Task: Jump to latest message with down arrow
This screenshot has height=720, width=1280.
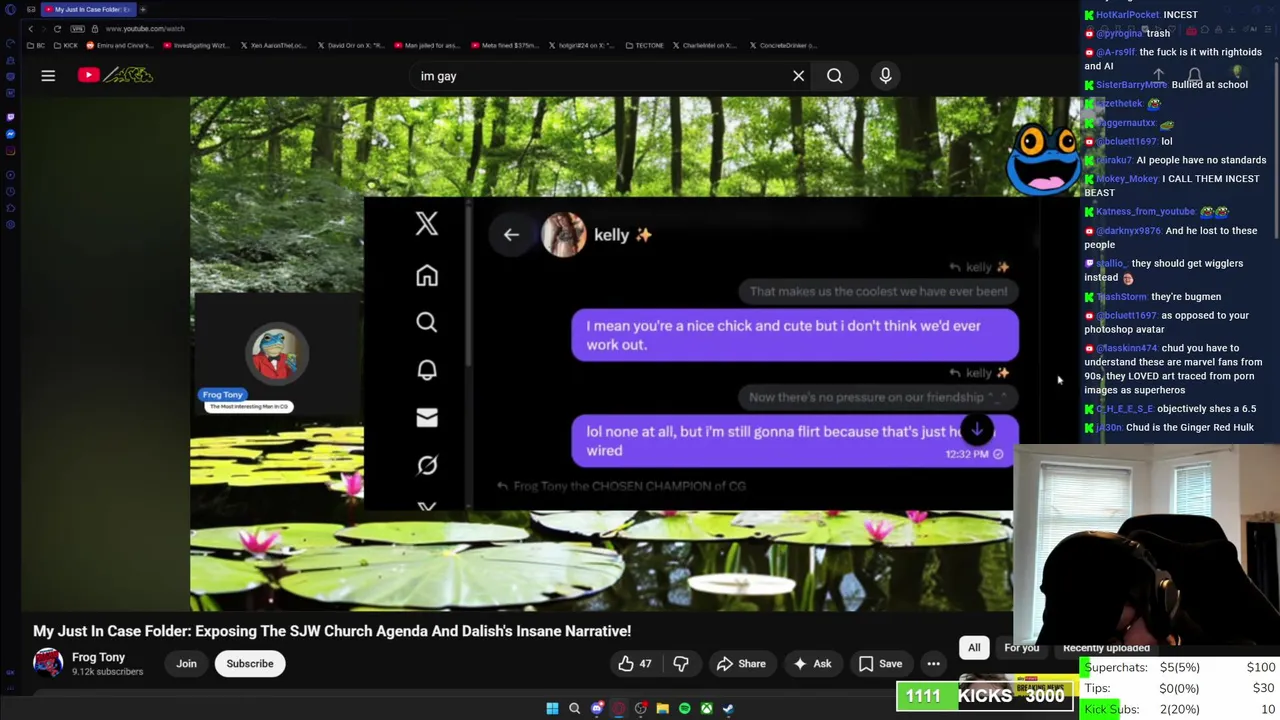Action: (977, 430)
